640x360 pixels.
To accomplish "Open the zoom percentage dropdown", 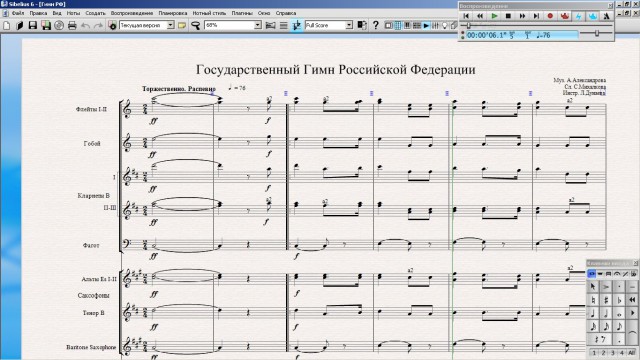I will click(258, 25).
